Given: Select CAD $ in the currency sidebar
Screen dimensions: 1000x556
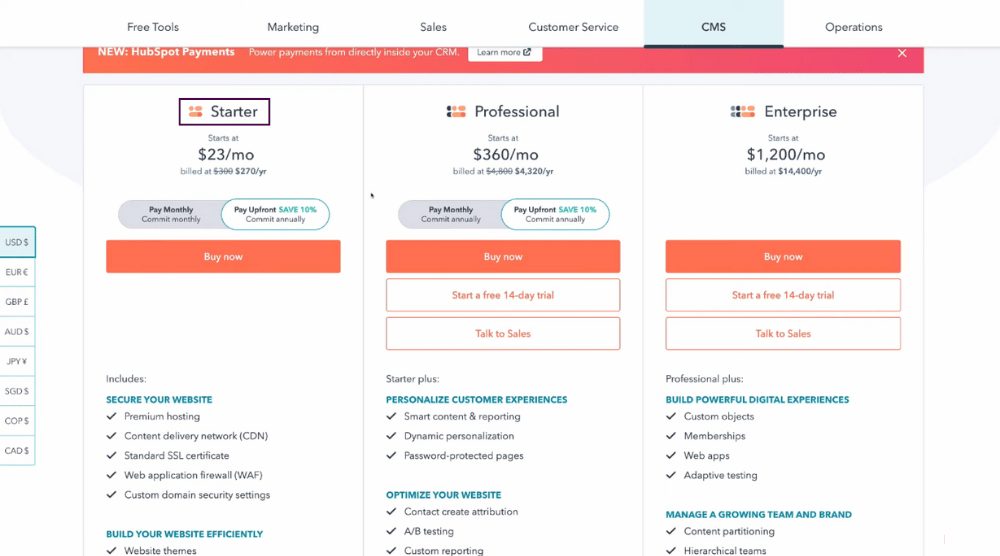Looking at the screenshot, I should pyautogui.click(x=17, y=450).
